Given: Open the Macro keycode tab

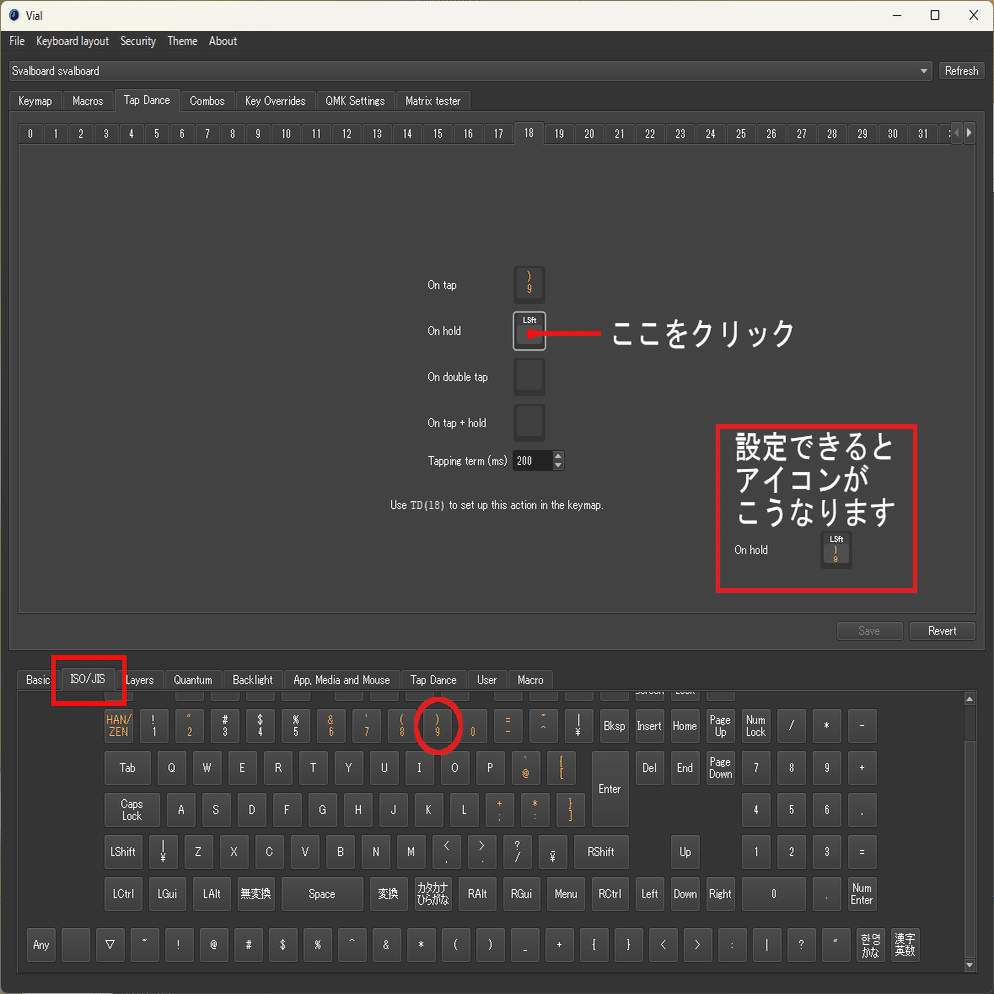Looking at the screenshot, I should (x=530, y=680).
